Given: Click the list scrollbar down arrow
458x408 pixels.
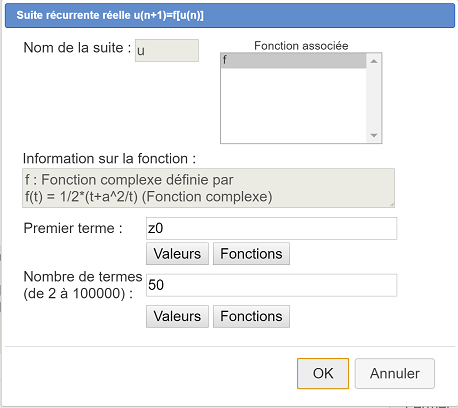Looking at the screenshot, I should coord(374,135).
